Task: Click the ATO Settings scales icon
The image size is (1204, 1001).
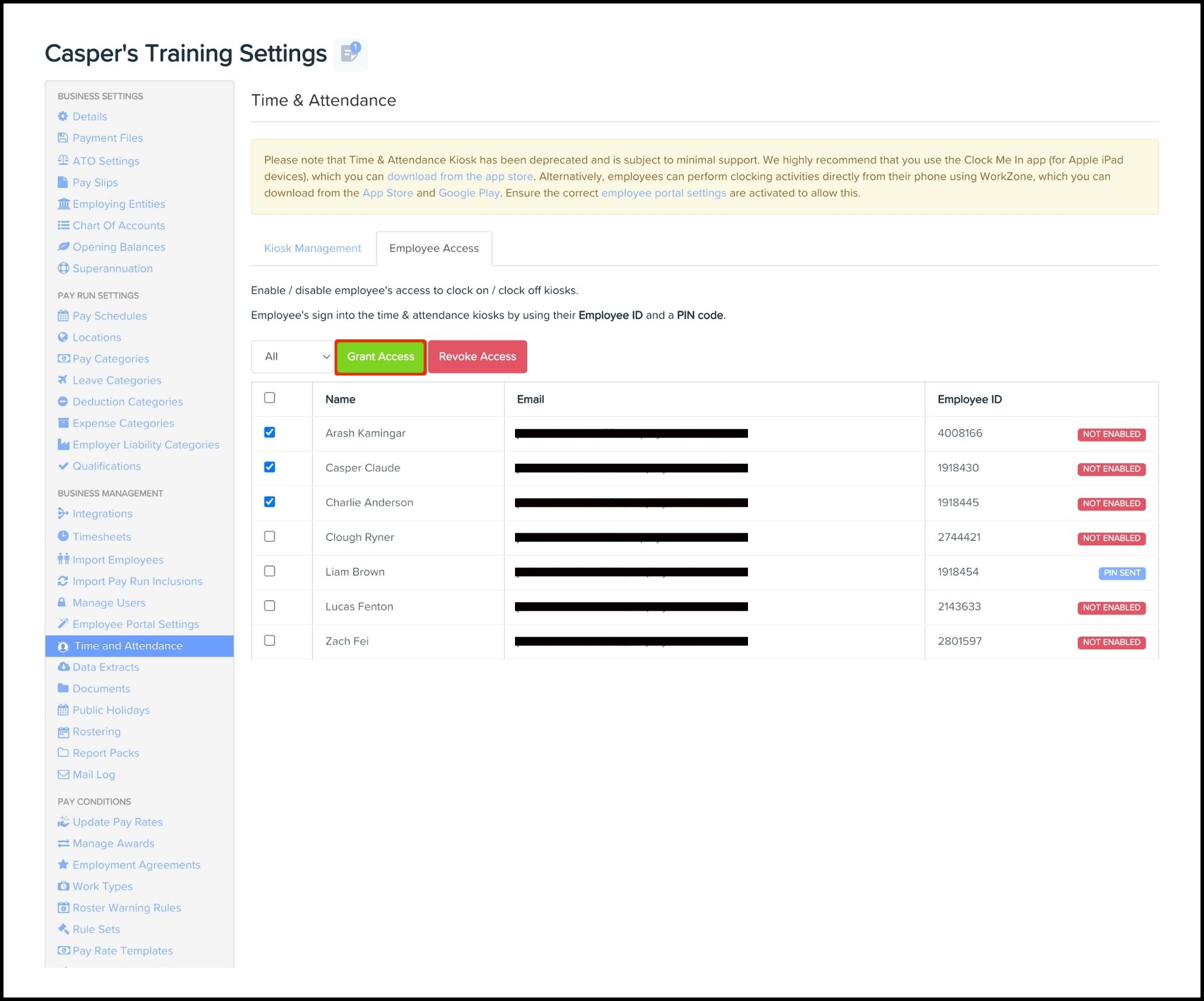Action: 63,161
